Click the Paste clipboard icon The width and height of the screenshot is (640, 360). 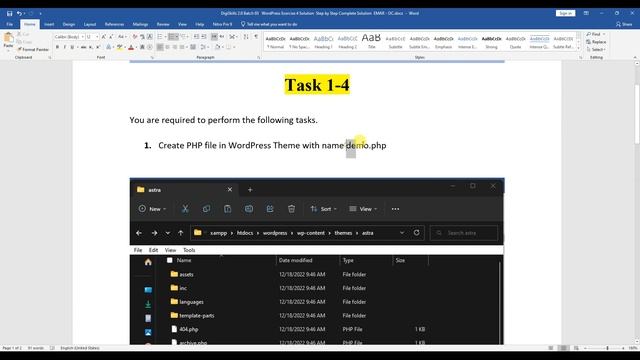click(8, 38)
